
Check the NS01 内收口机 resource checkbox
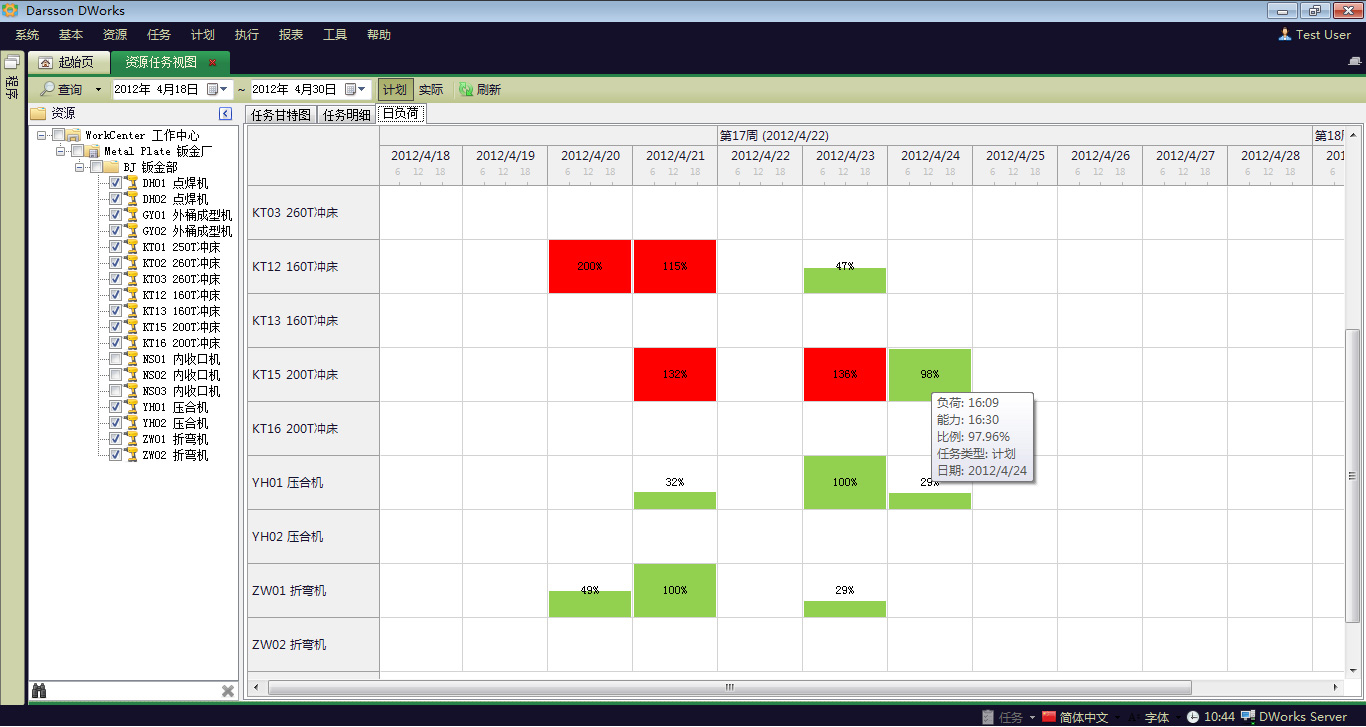[x=115, y=358]
